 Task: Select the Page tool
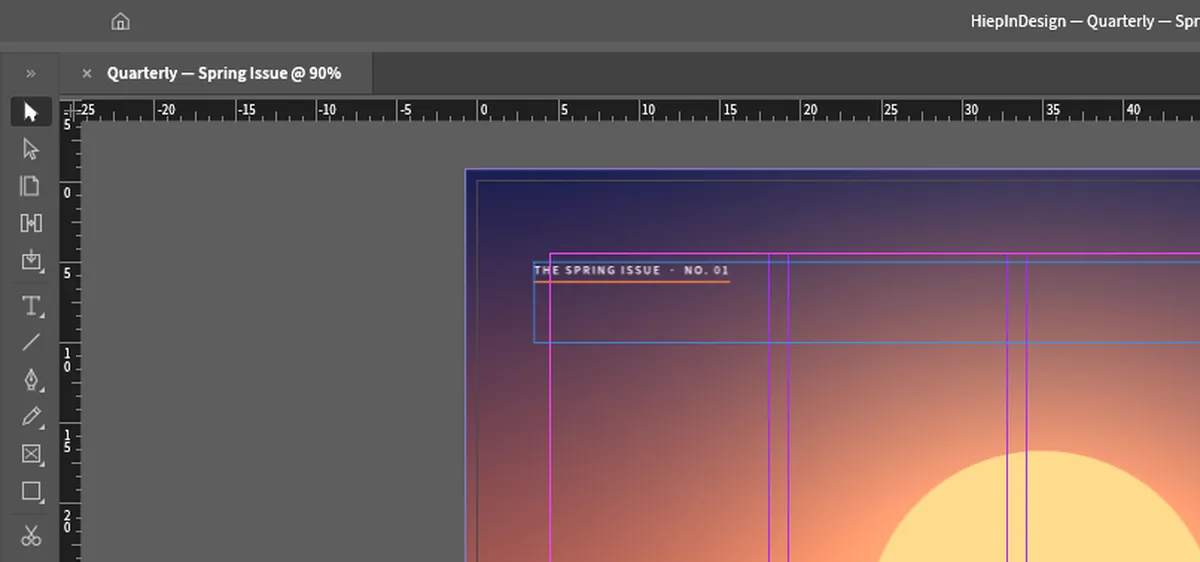click(x=31, y=186)
